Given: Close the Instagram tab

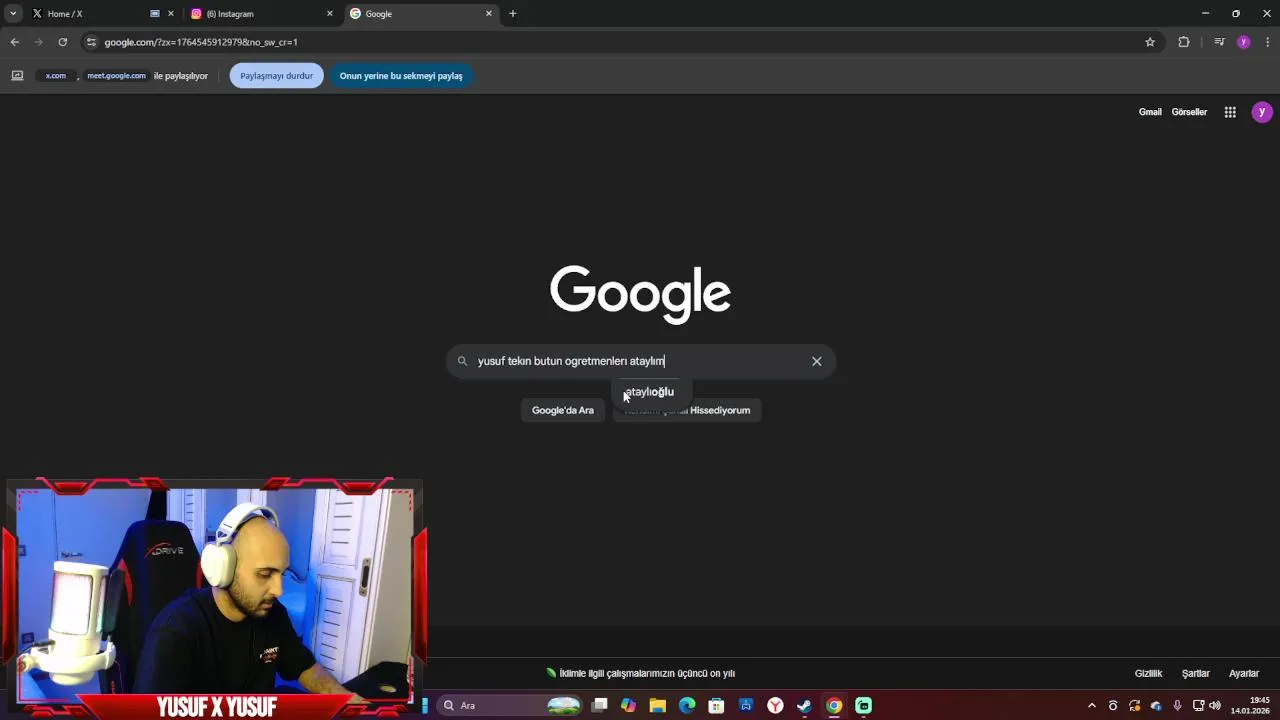Looking at the screenshot, I should point(330,14).
